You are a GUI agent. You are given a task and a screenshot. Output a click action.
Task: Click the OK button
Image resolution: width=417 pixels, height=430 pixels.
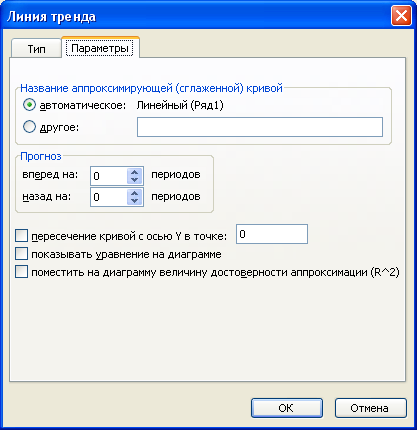click(287, 408)
